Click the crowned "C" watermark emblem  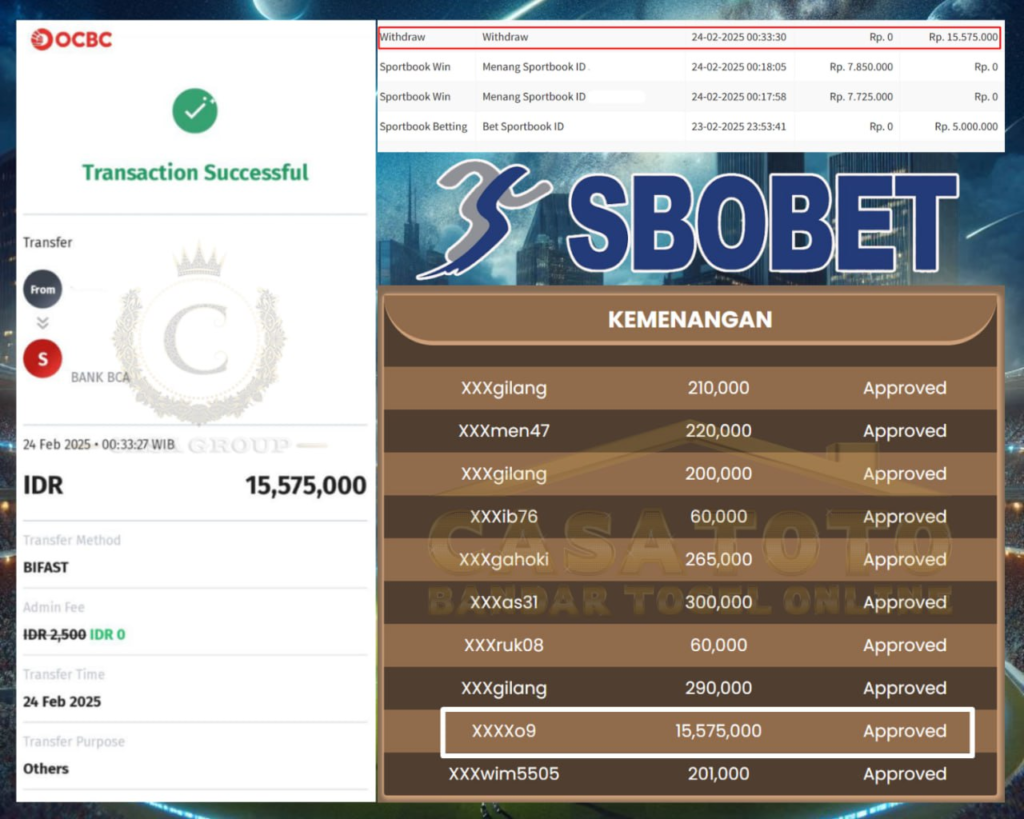tap(196, 335)
